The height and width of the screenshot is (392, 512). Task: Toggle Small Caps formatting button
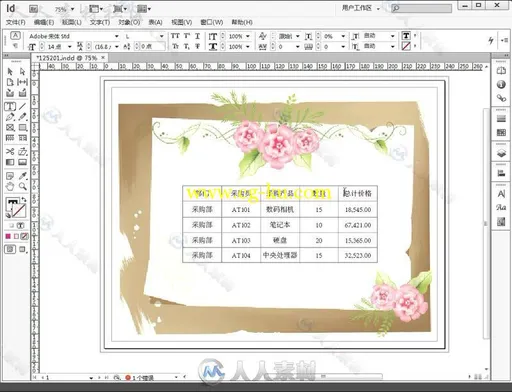pyautogui.click(x=175, y=46)
